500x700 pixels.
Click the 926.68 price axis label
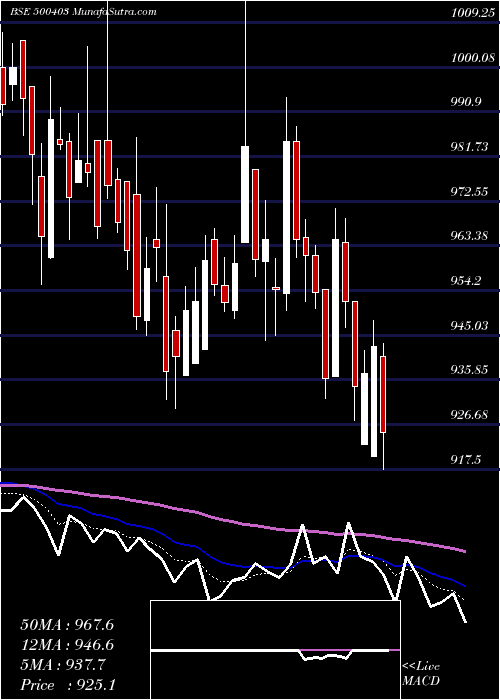coord(469,415)
